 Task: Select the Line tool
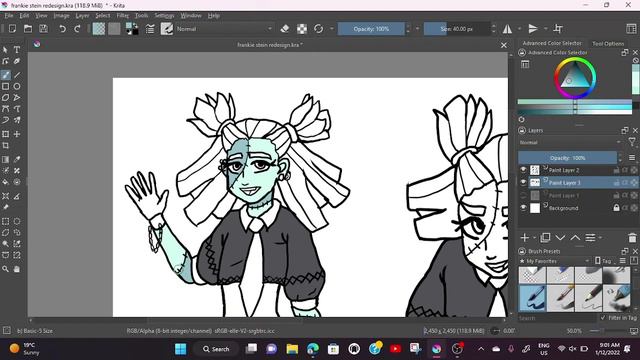[17, 75]
